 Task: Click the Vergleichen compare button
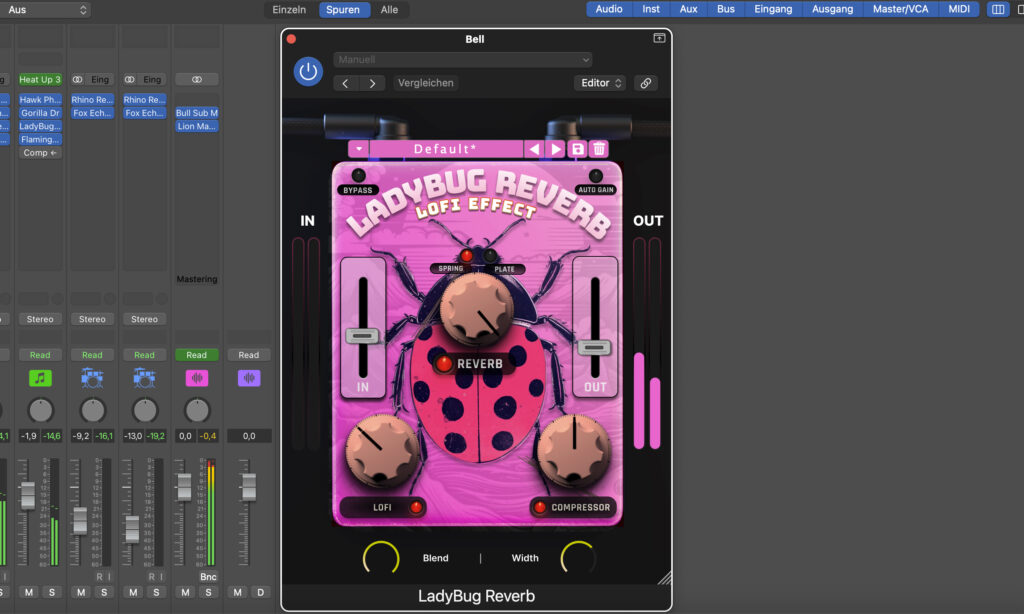tap(426, 83)
